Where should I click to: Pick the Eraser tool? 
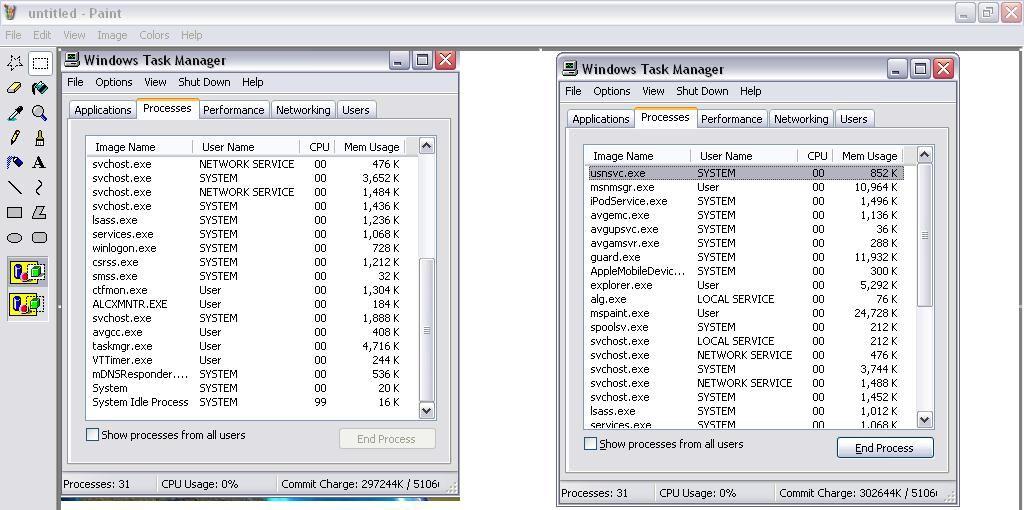click(x=15, y=88)
